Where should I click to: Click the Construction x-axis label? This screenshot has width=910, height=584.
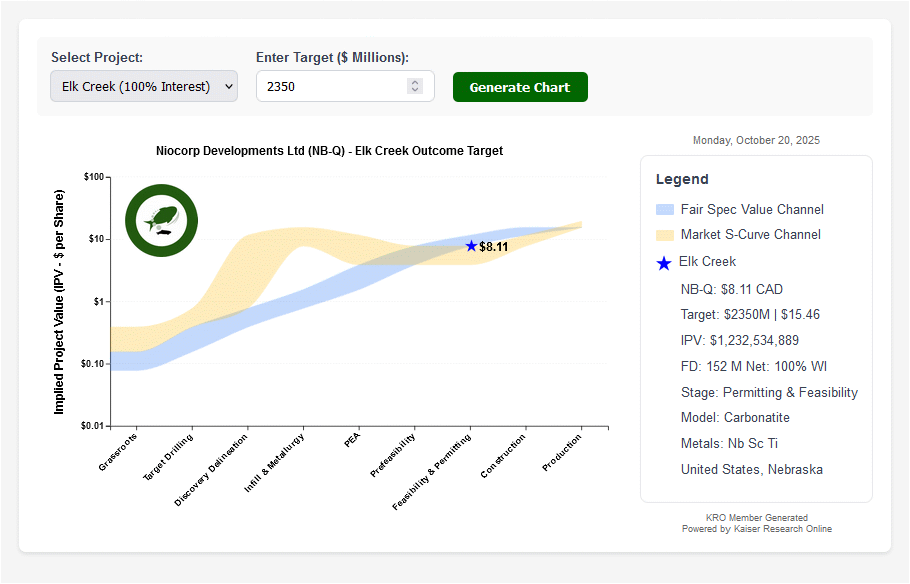pyautogui.click(x=503, y=456)
